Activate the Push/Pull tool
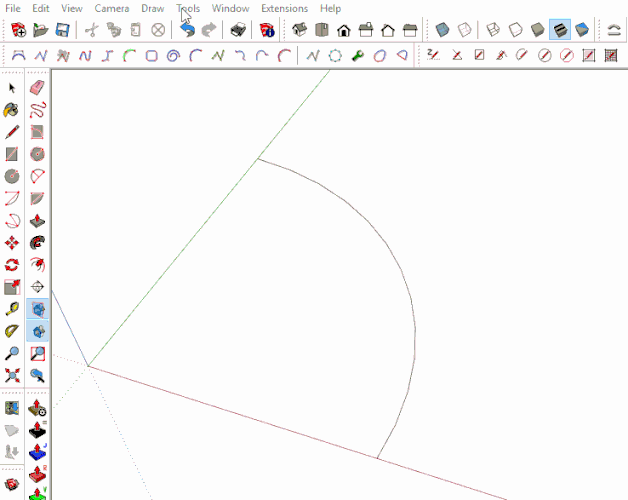Viewport: 628px width, 500px height. click(37, 220)
